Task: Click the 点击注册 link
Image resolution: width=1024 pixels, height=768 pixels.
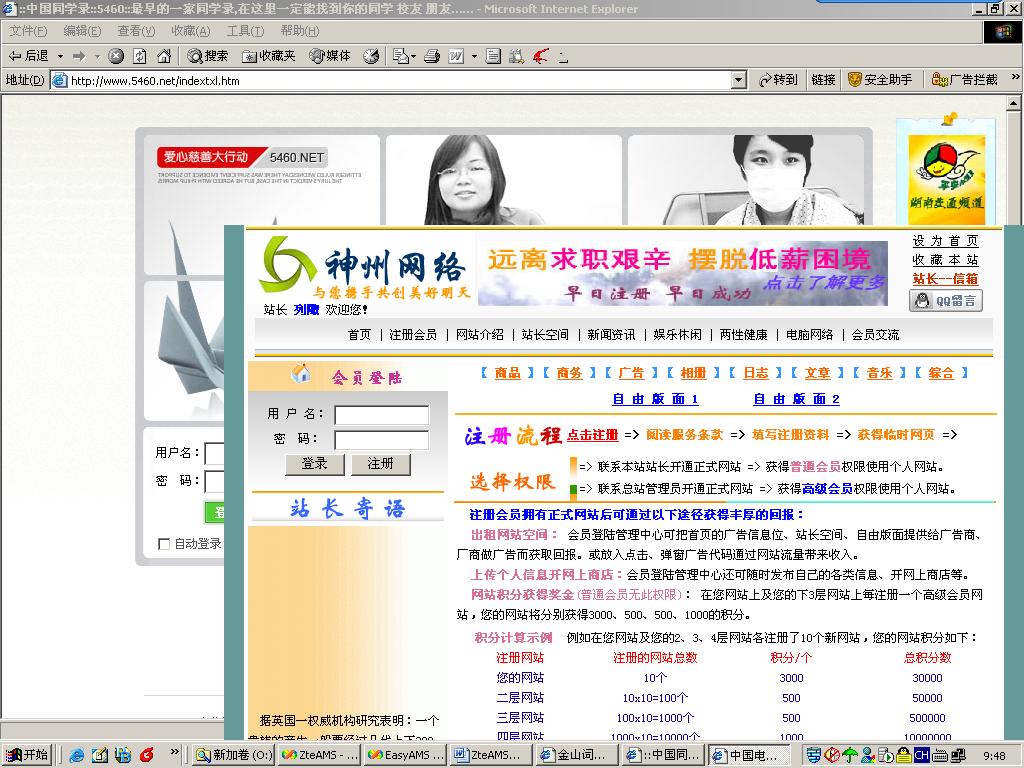Action: click(592, 435)
